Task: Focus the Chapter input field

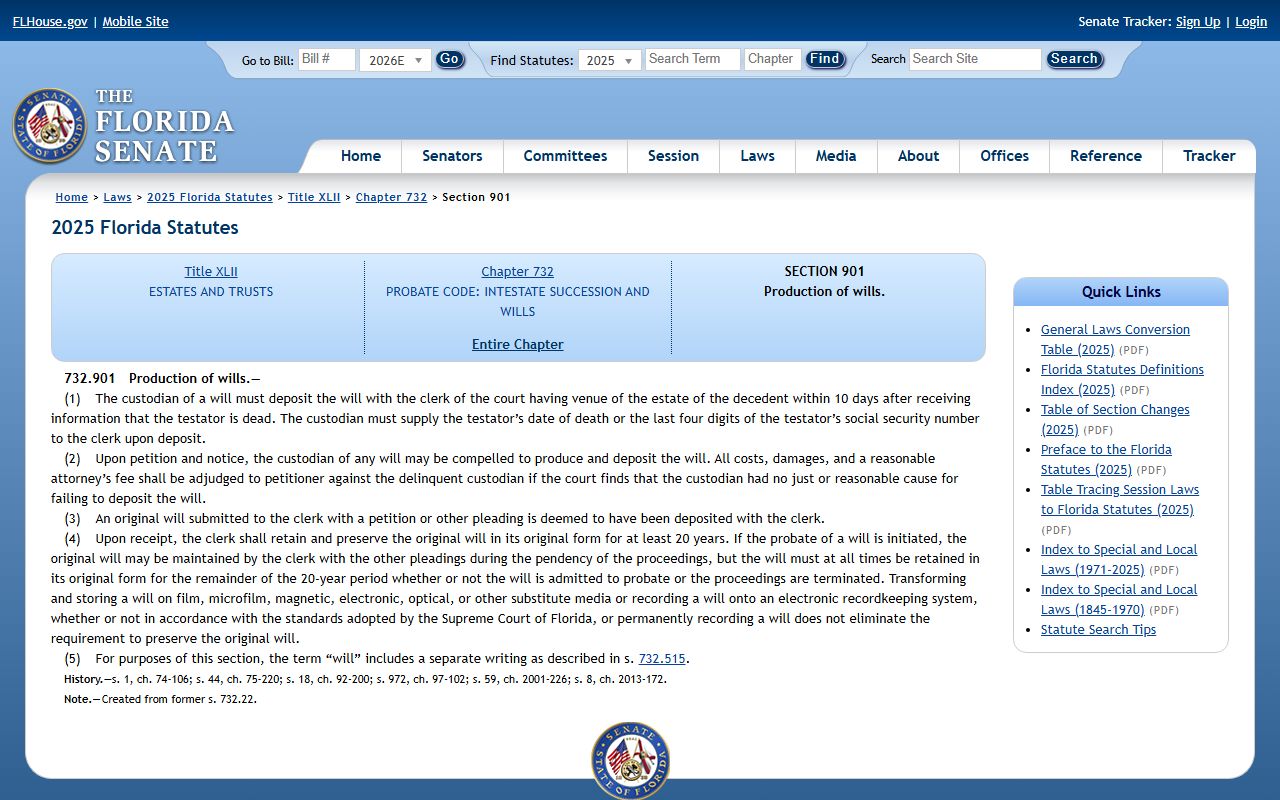Action: tap(773, 59)
